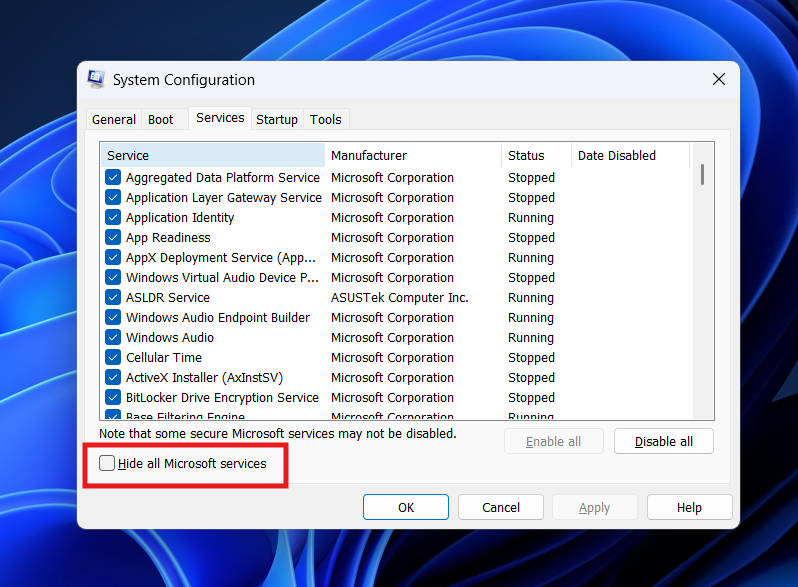Uncheck BitLocker Drive Encryption Service checkbox
Image resolution: width=798 pixels, height=587 pixels.
113,398
